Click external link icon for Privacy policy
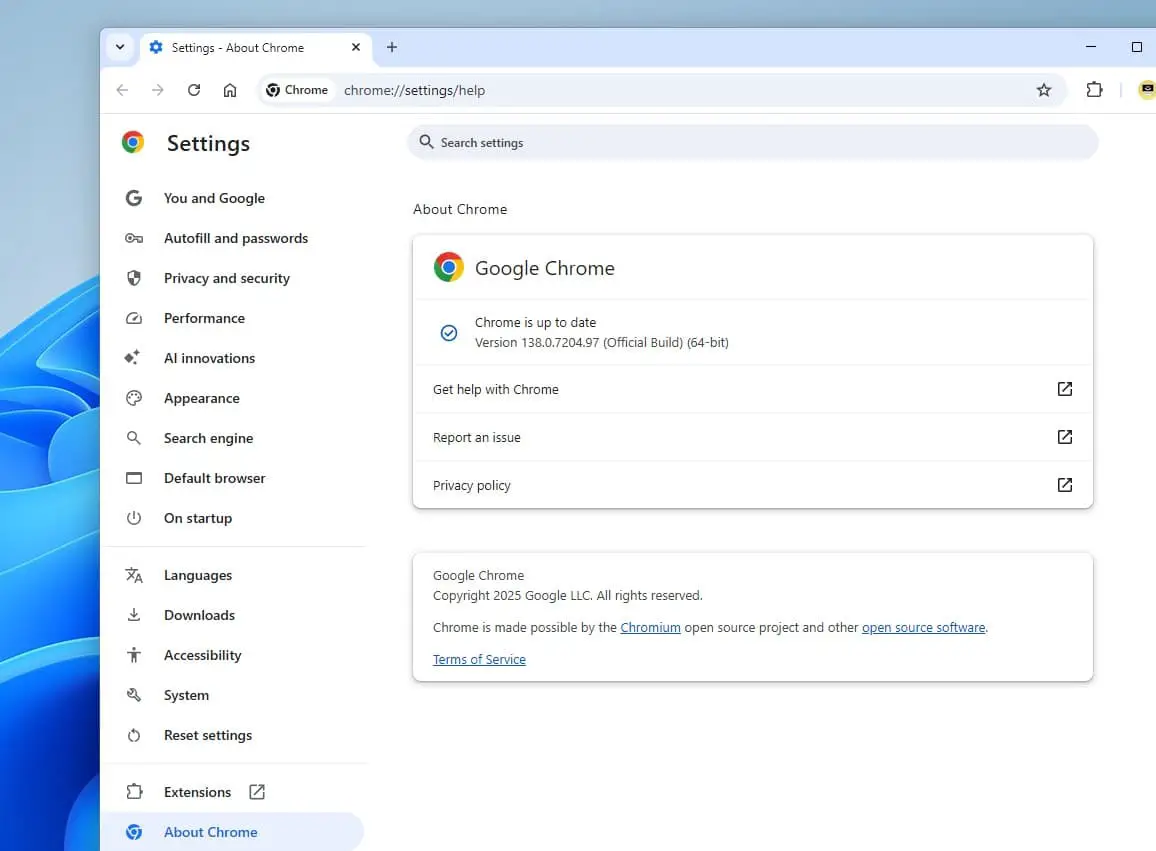Viewport: 1156px width, 851px height. (1065, 484)
